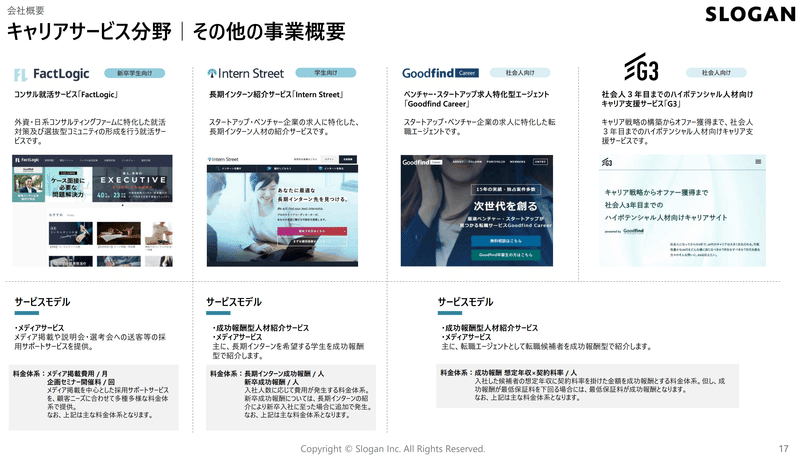The image size is (800, 456).
Task: Open the Goodfind Career website screenshot
Action: [477, 211]
